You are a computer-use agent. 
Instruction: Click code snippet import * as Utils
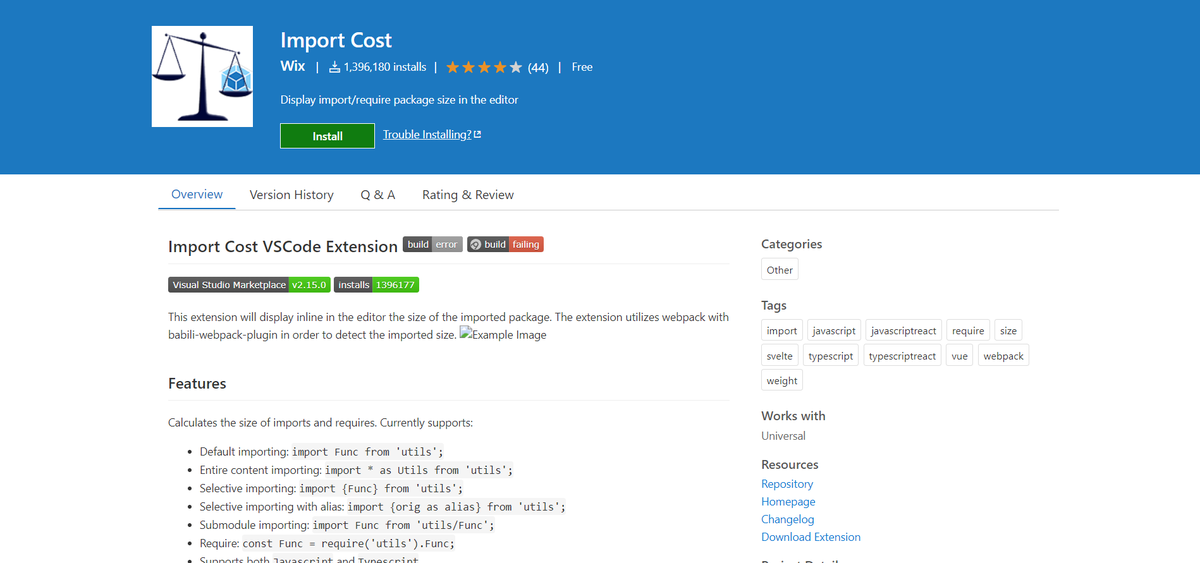pyautogui.click(x=419, y=470)
